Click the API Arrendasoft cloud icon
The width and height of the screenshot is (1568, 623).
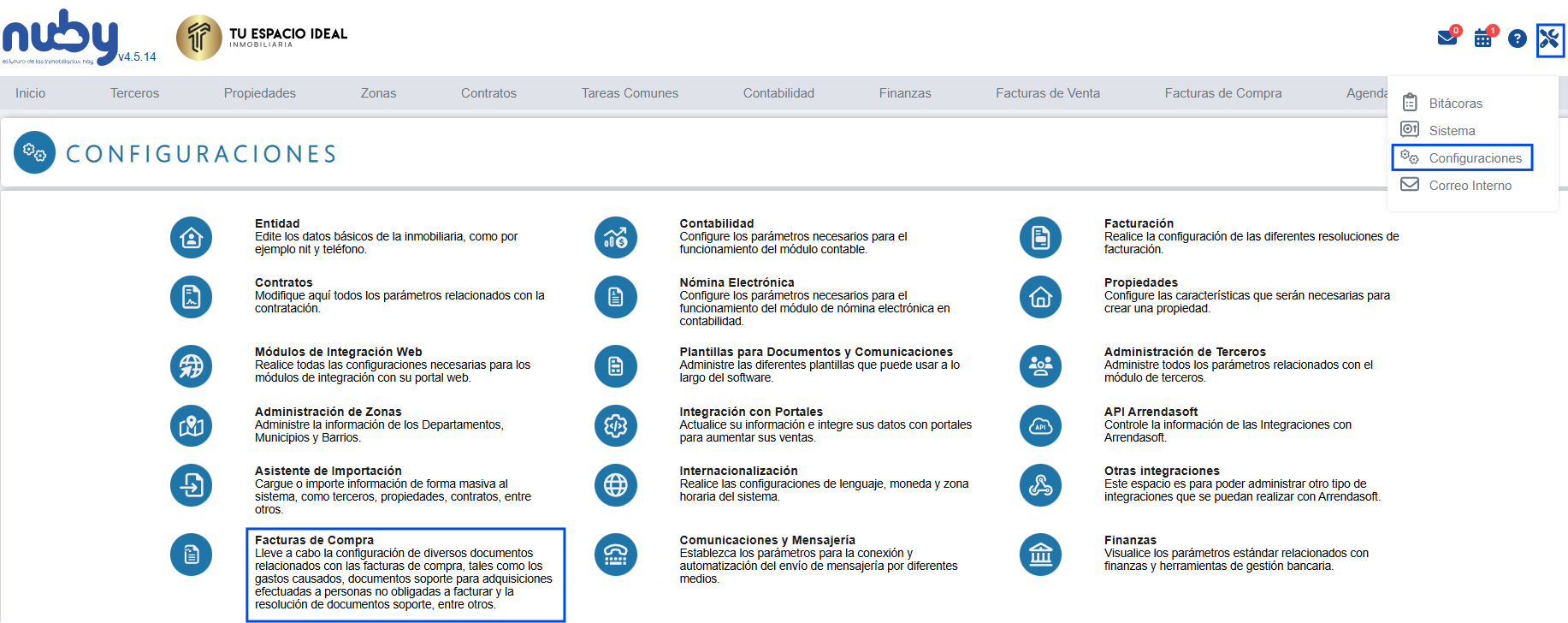[1040, 425]
